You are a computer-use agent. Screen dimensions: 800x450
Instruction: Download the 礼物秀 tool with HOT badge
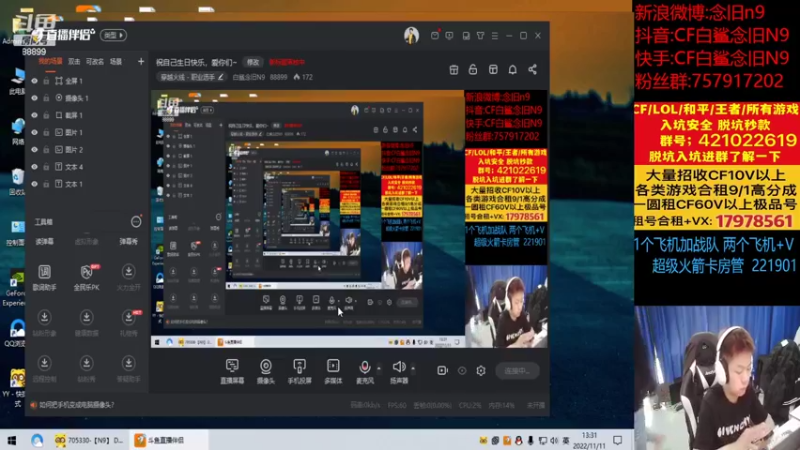(129, 323)
